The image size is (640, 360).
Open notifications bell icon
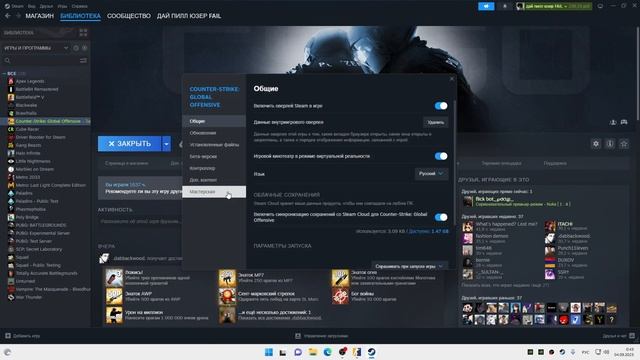click(x=504, y=6)
